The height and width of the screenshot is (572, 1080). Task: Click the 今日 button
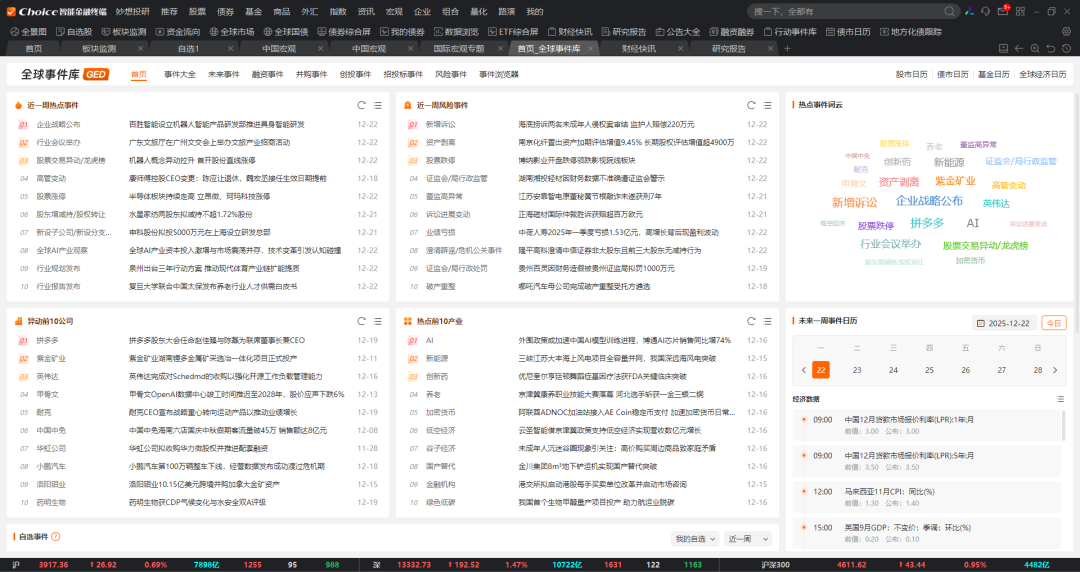tap(1054, 323)
